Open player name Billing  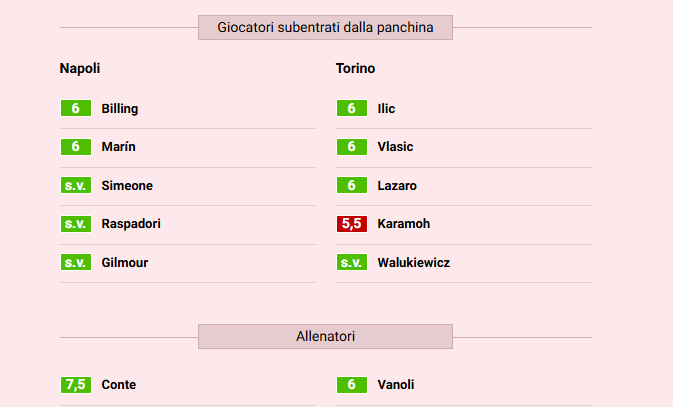tap(120, 108)
